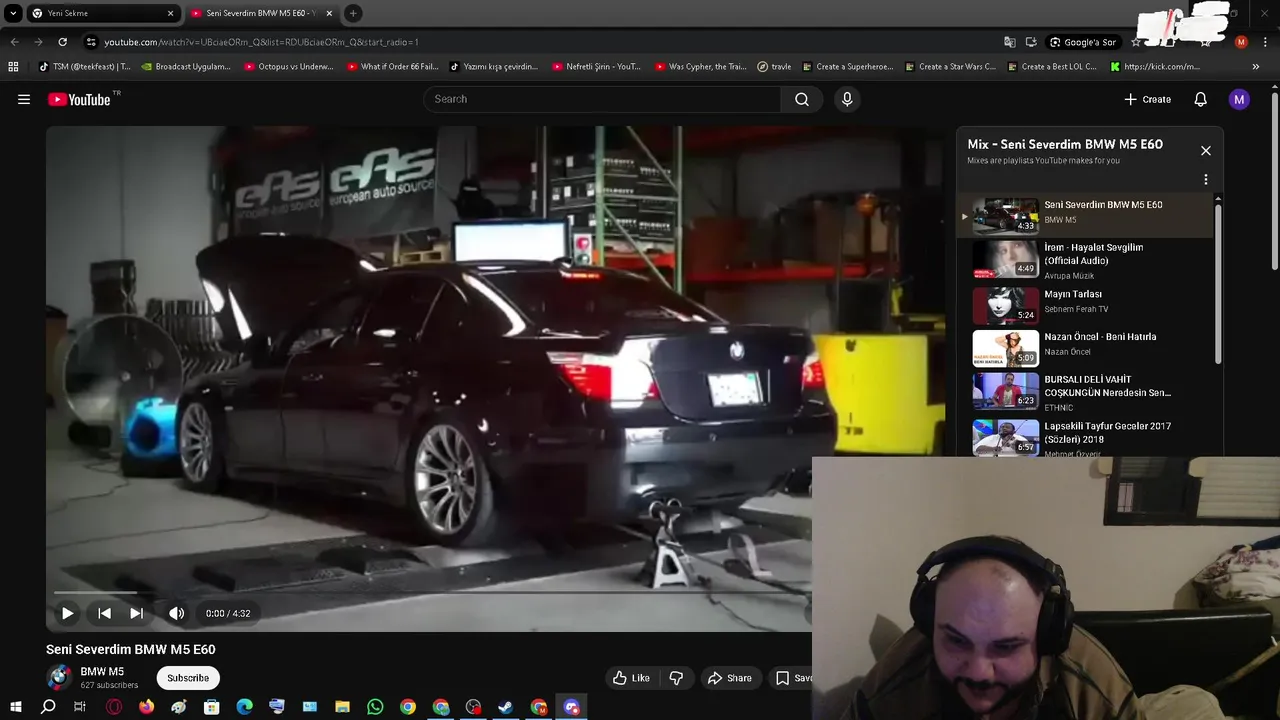Open Firefox from the taskbar
The image size is (1280, 720).
pos(146,707)
